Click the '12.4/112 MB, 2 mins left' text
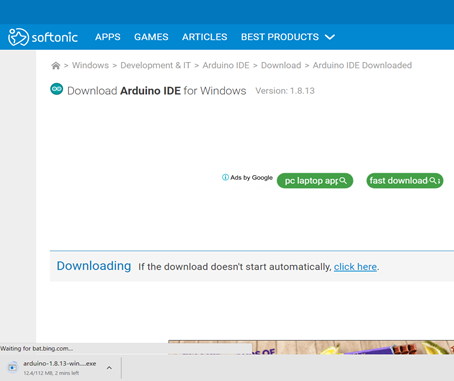The image size is (454, 381). 51,373
